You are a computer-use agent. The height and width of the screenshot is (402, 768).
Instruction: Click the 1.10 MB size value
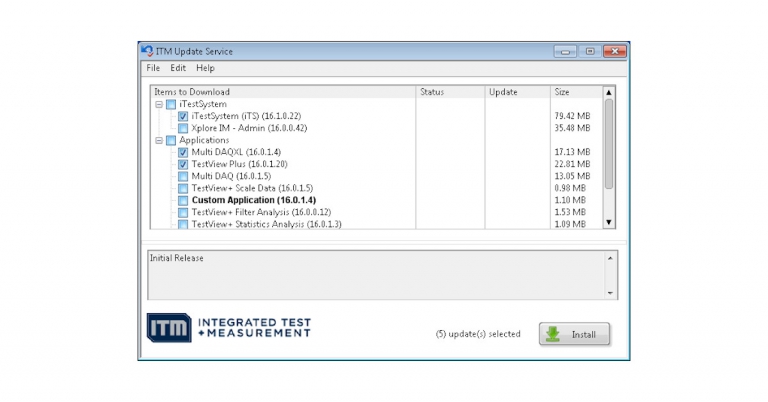point(570,200)
